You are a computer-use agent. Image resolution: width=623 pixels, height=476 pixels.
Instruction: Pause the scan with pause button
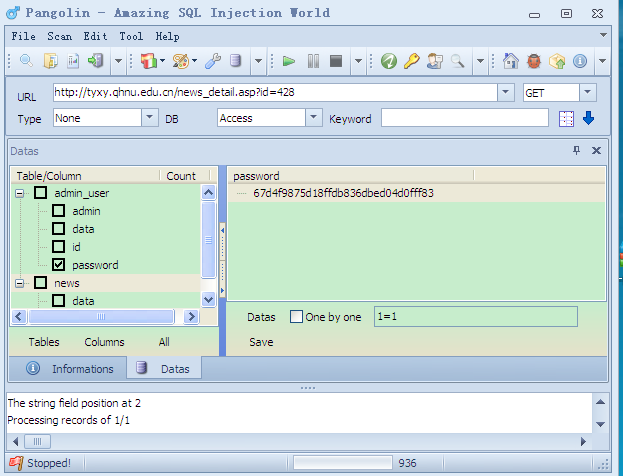point(313,61)
